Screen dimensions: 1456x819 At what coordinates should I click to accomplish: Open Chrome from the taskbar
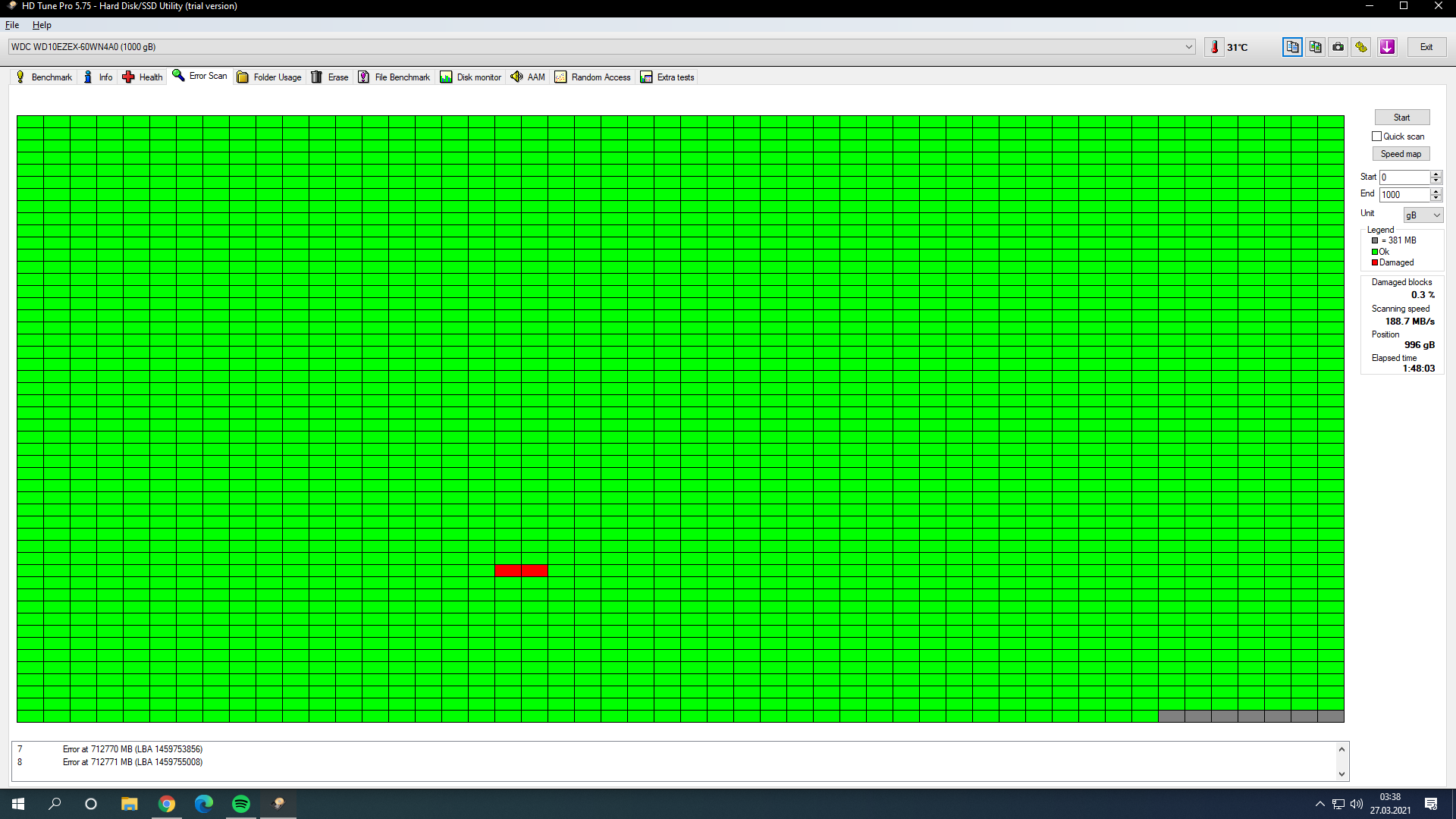click(167, 804)
